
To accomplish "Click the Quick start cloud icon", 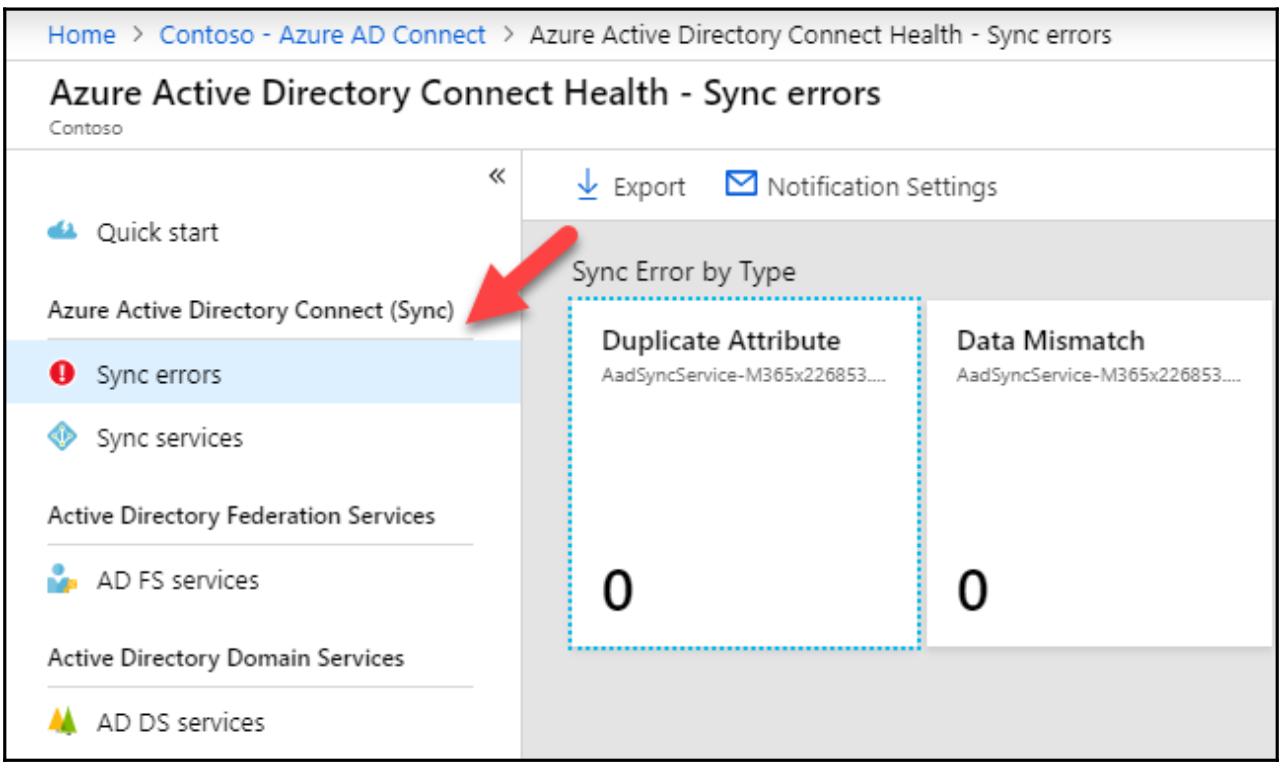I will [62, 232].
